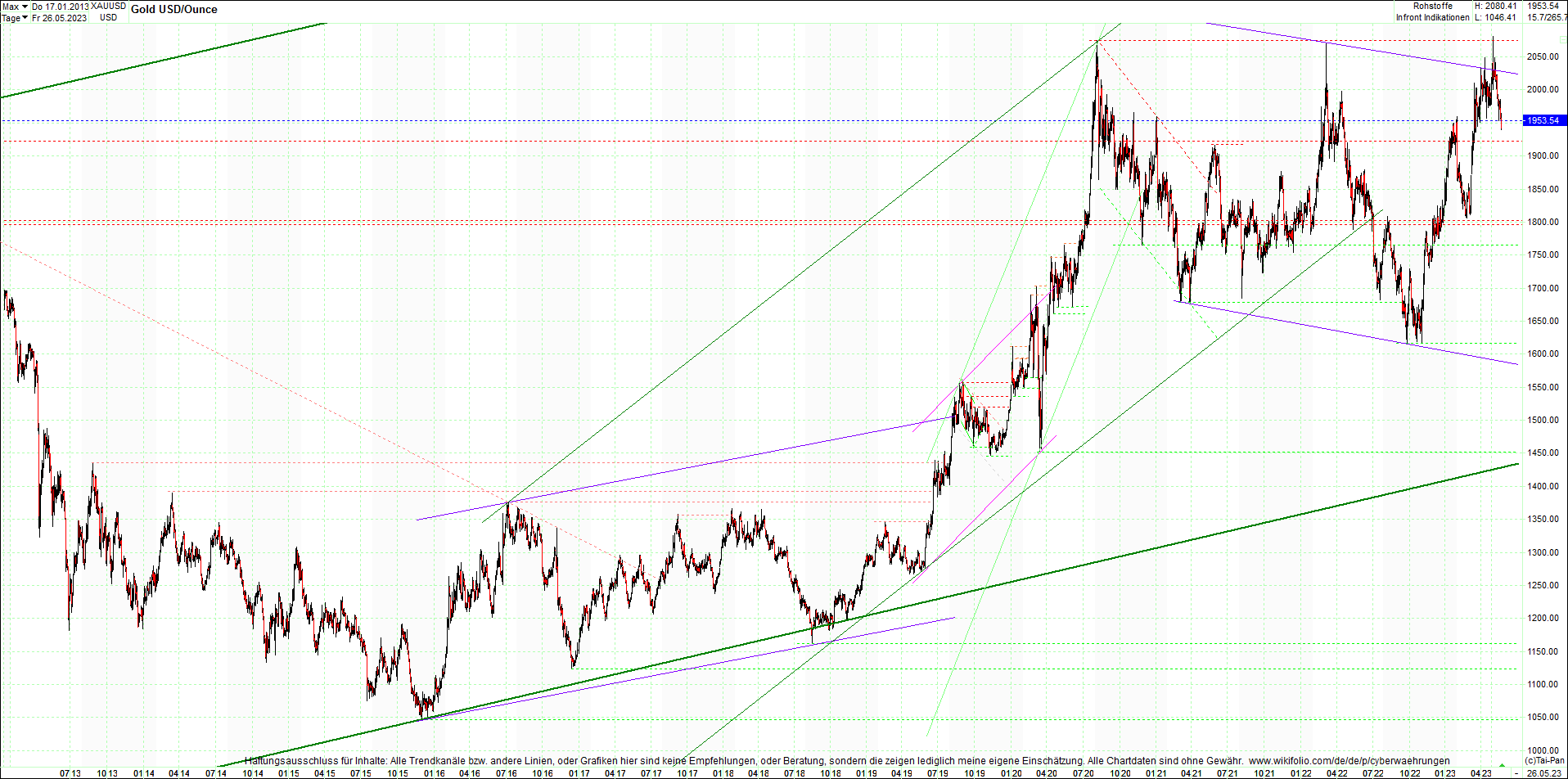
Task: Click the end date Fr 26.05.2023
Action: pyautogui.click(x=60, y=18)
